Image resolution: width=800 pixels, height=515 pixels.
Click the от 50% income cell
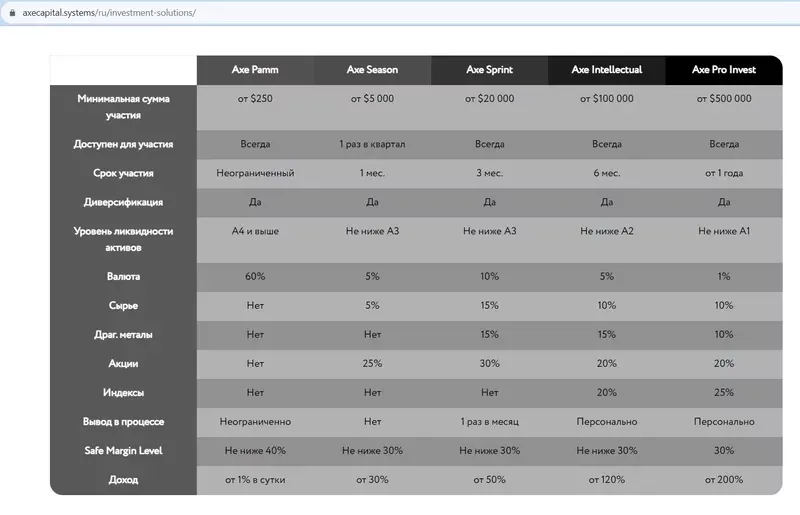point(490,480)
